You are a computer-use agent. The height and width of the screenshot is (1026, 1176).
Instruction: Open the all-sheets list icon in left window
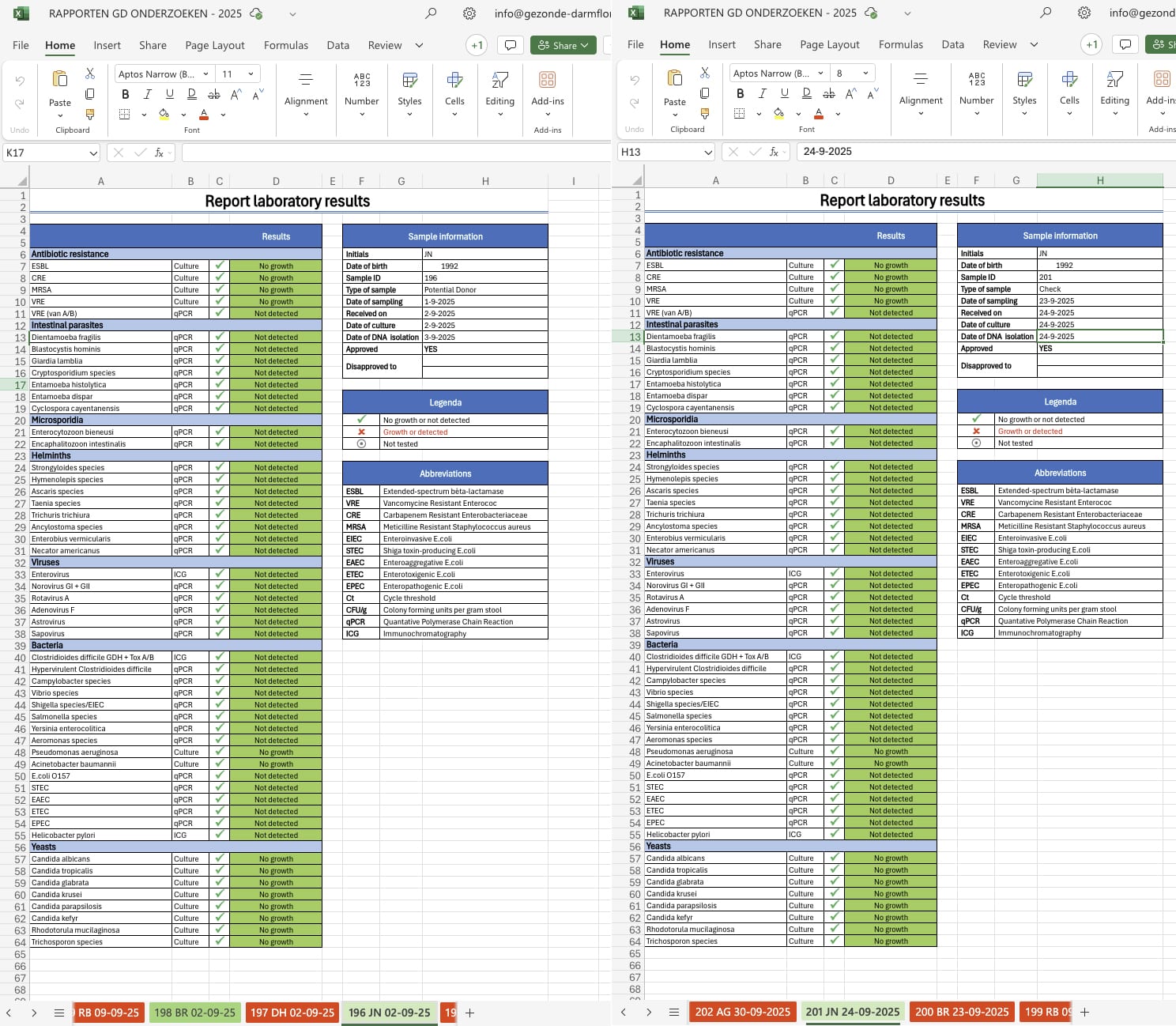tap(59, 1013)
